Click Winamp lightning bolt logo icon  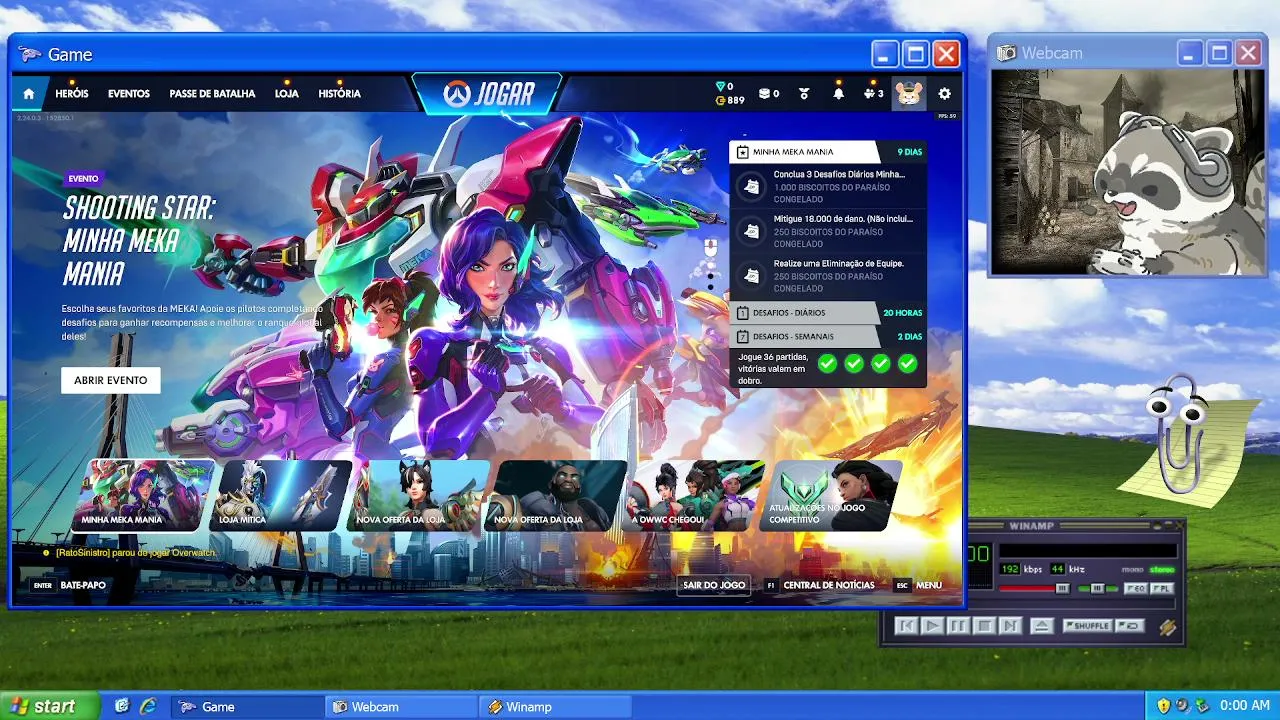click(x=1167, y=627)
